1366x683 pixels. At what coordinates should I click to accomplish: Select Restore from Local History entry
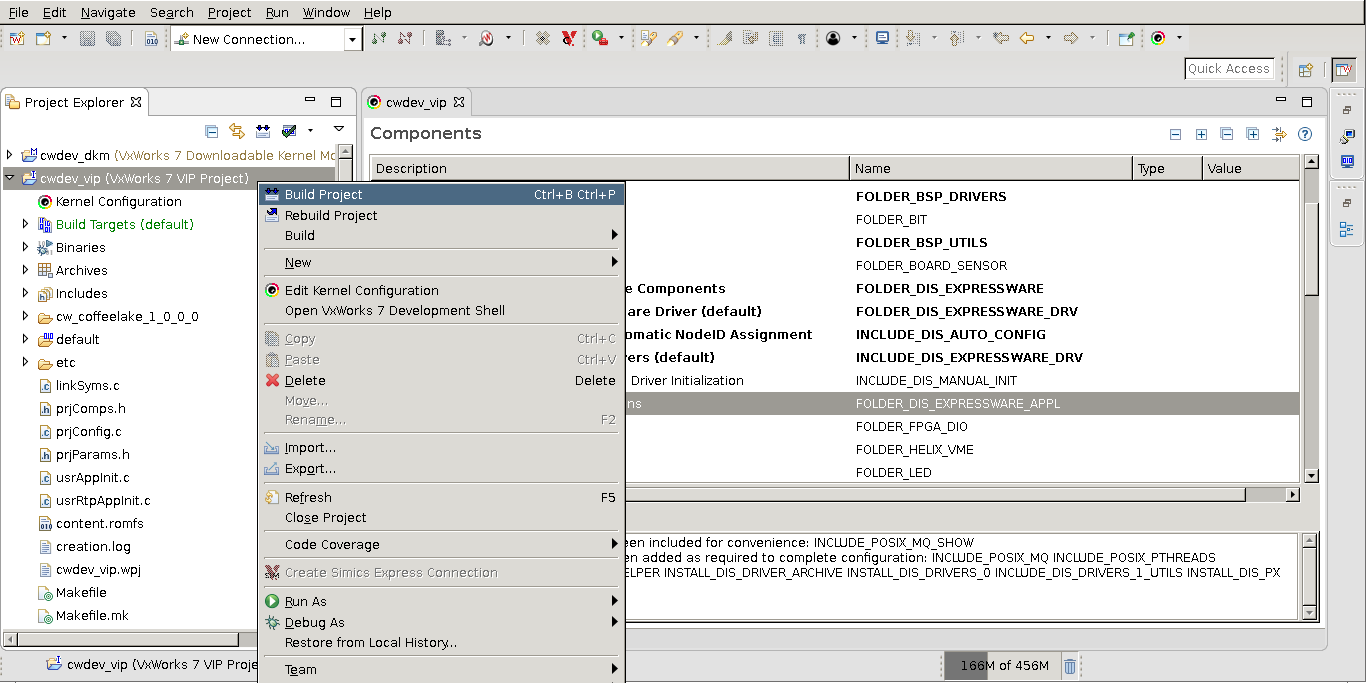(441, 642)
